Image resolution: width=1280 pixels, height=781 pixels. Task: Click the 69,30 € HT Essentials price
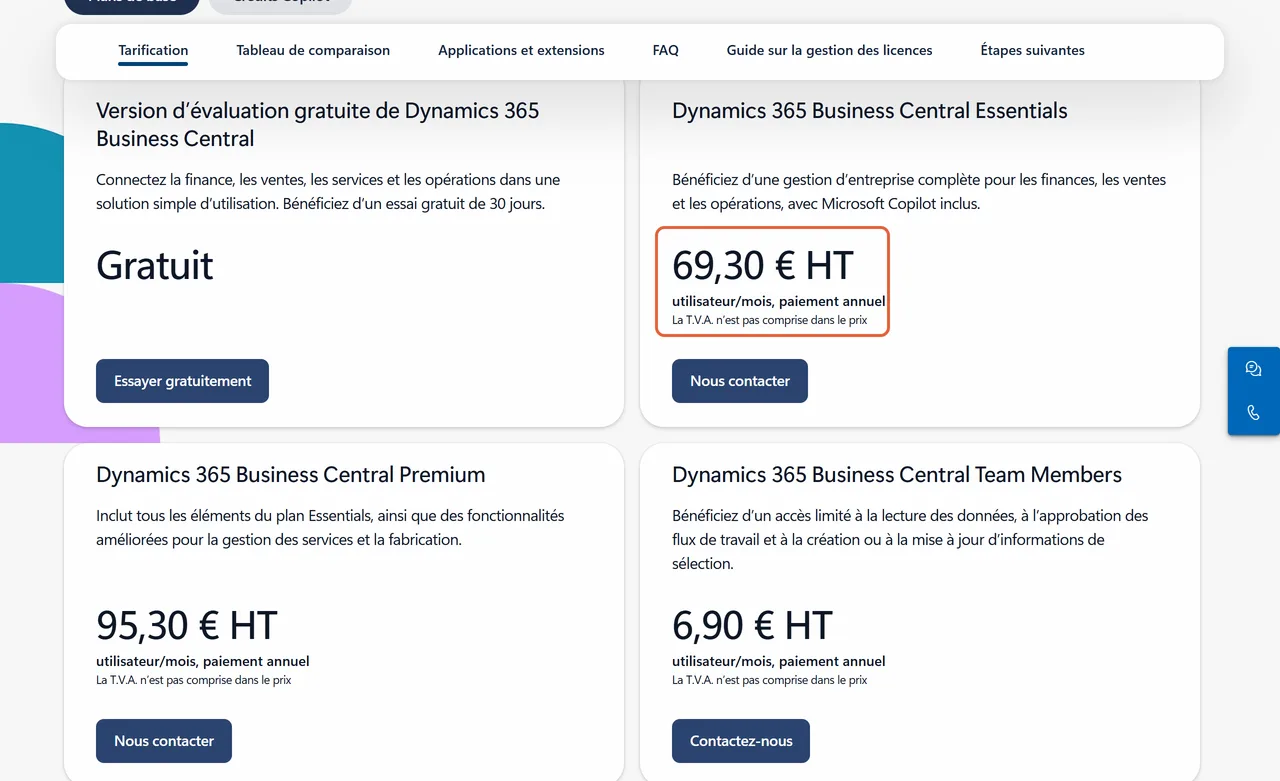(763, 266)
